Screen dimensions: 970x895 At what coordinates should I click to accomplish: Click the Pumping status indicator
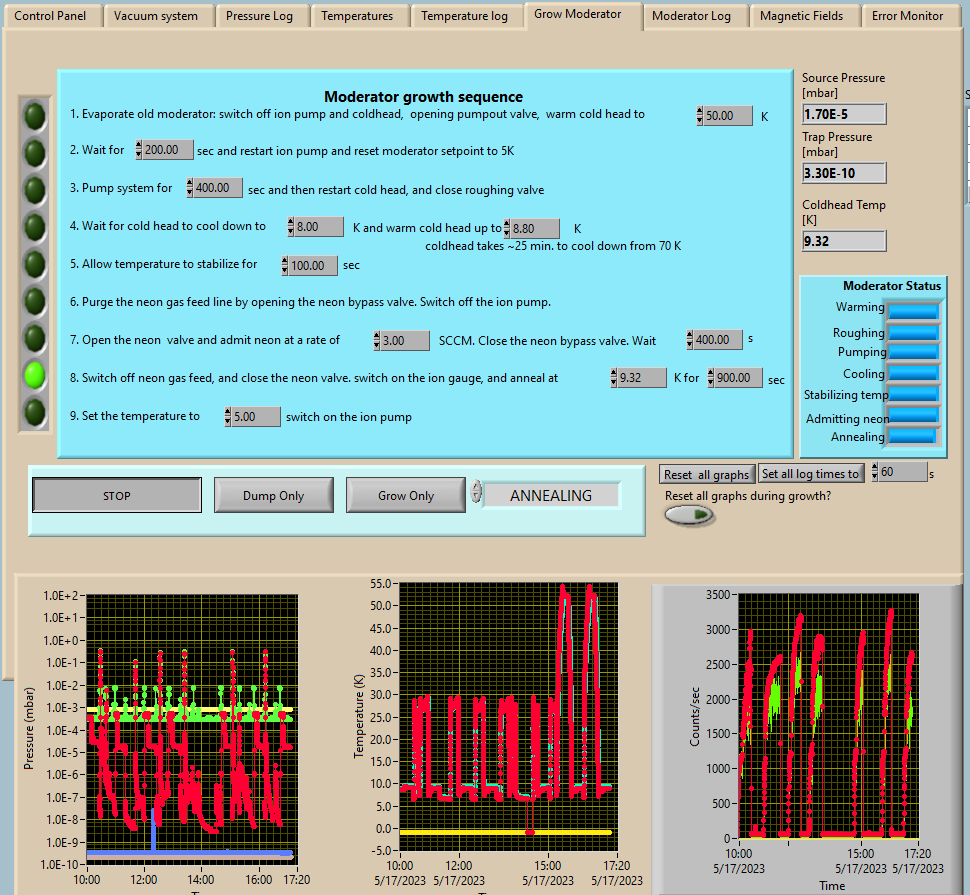pyautogui.click(x=913, y=352)
